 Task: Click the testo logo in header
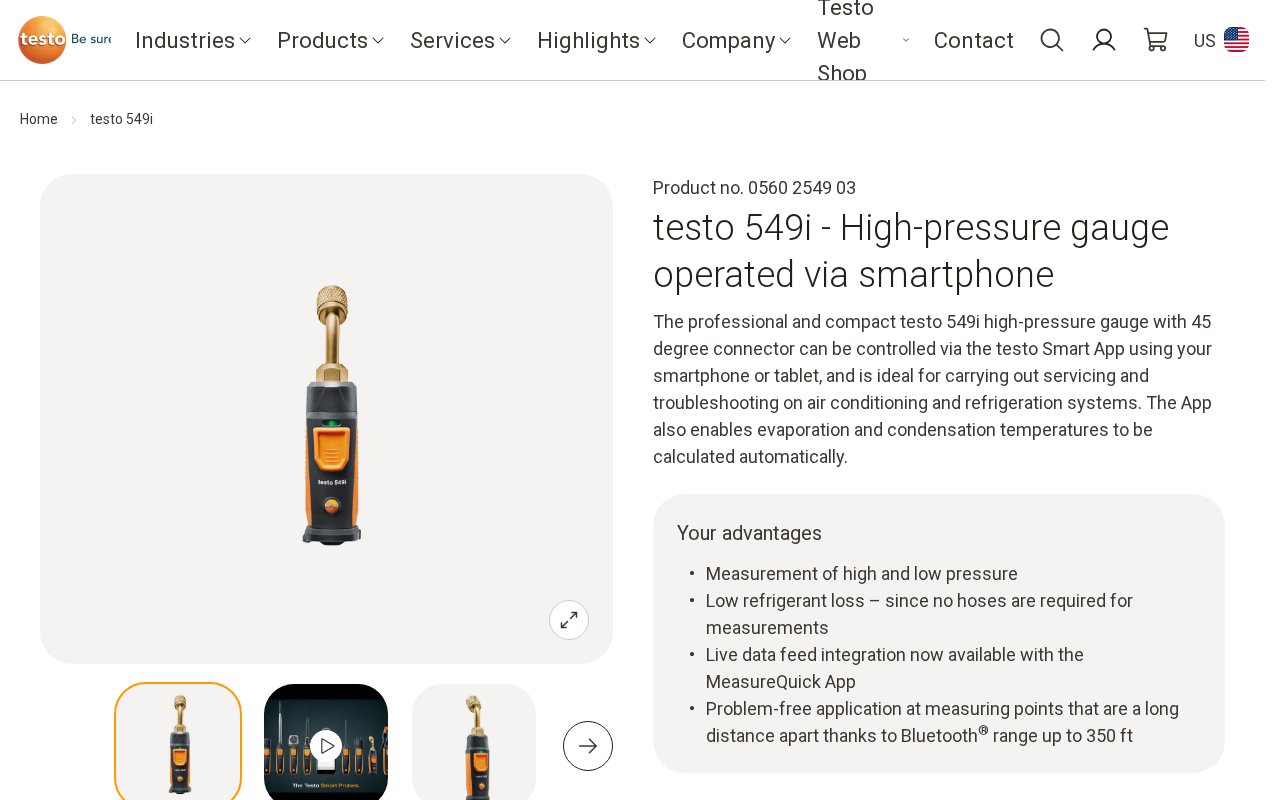tap(64, 40)
